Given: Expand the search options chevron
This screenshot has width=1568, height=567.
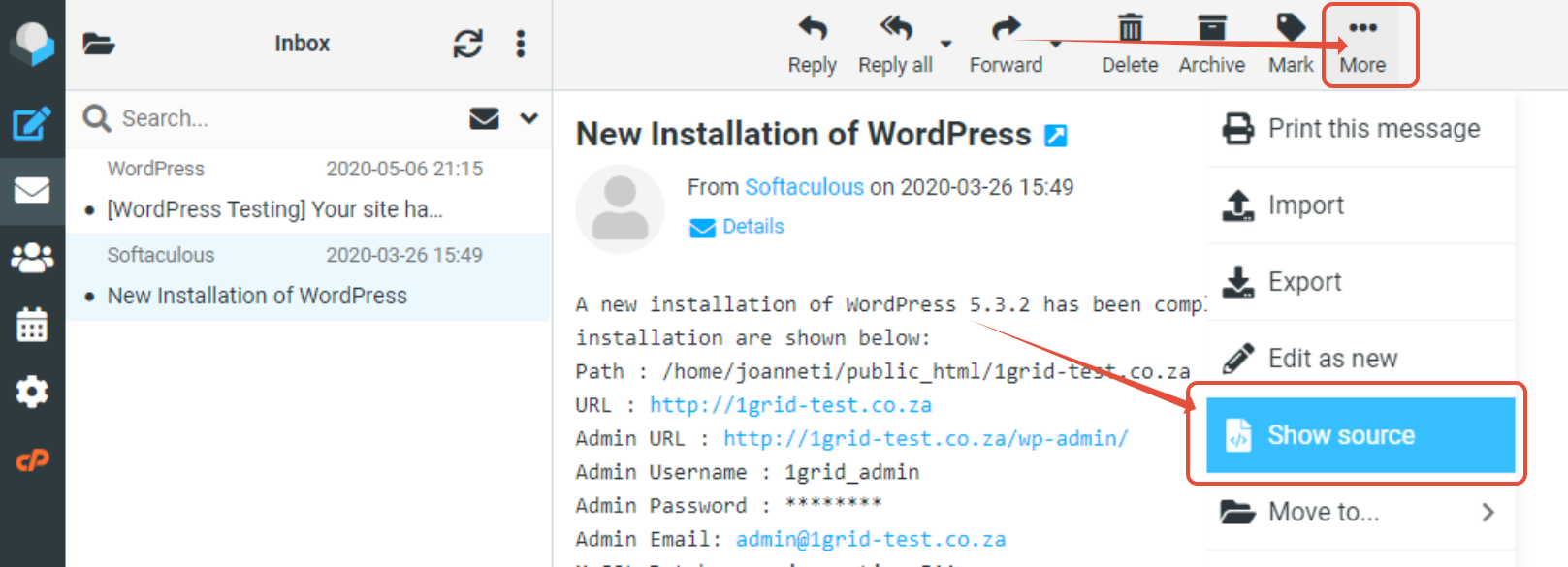Looking at the screenshot, I should coord(528,118).
